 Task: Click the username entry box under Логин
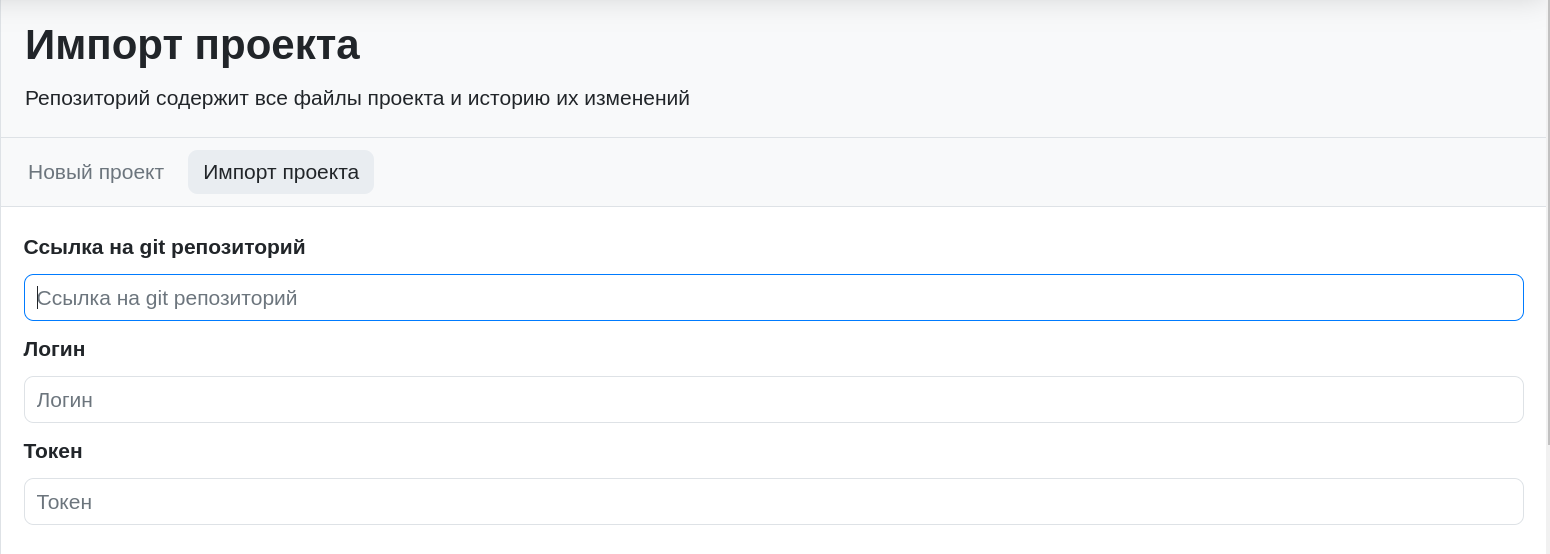[774, 400]
